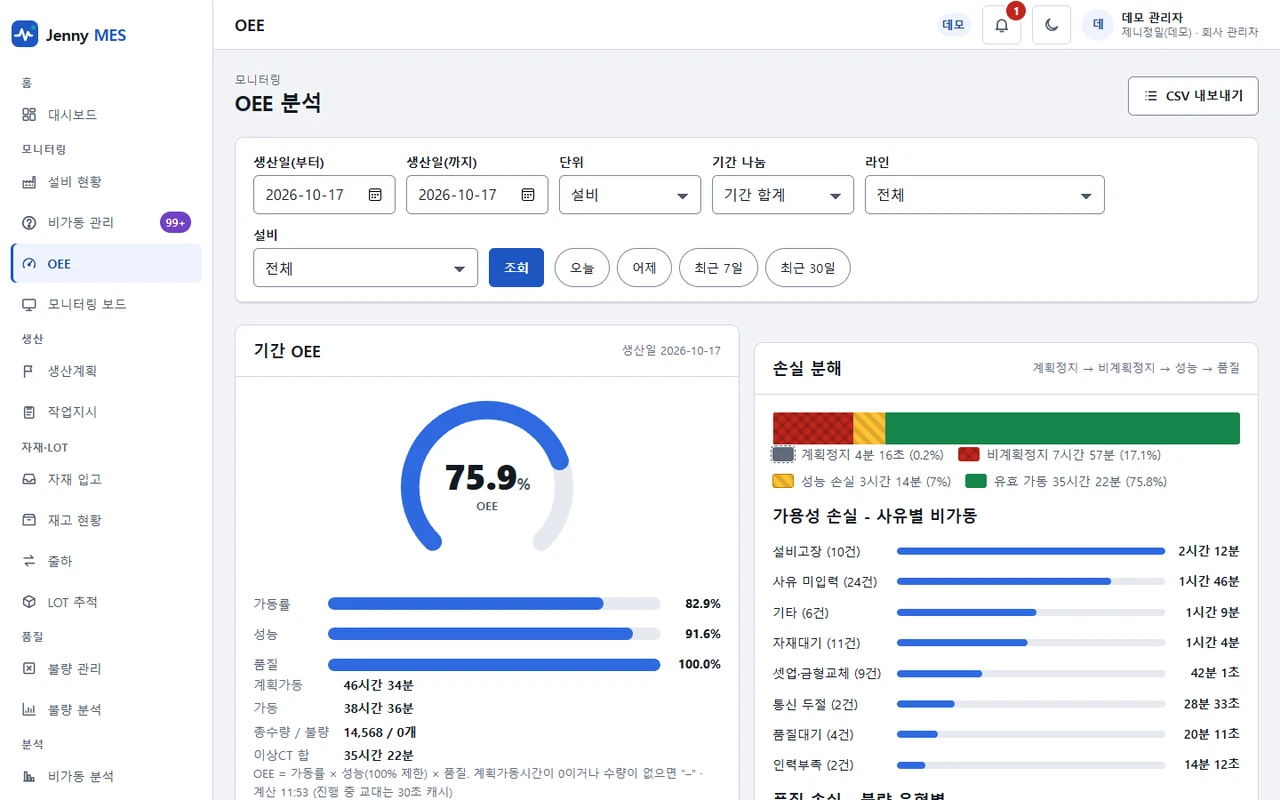Viewport: 1280px width, 800px height.
Task: Open 생산계획 menu entry
Action: coord(106,371)
